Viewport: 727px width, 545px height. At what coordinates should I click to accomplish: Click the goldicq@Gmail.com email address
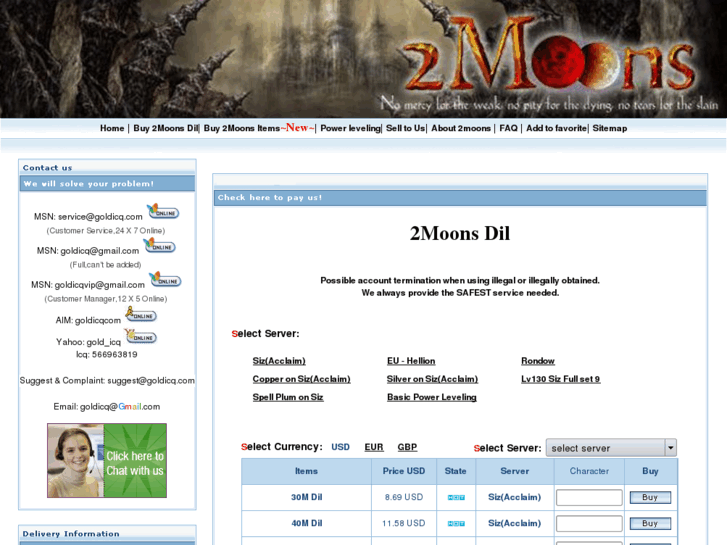[x=120, y=407]
